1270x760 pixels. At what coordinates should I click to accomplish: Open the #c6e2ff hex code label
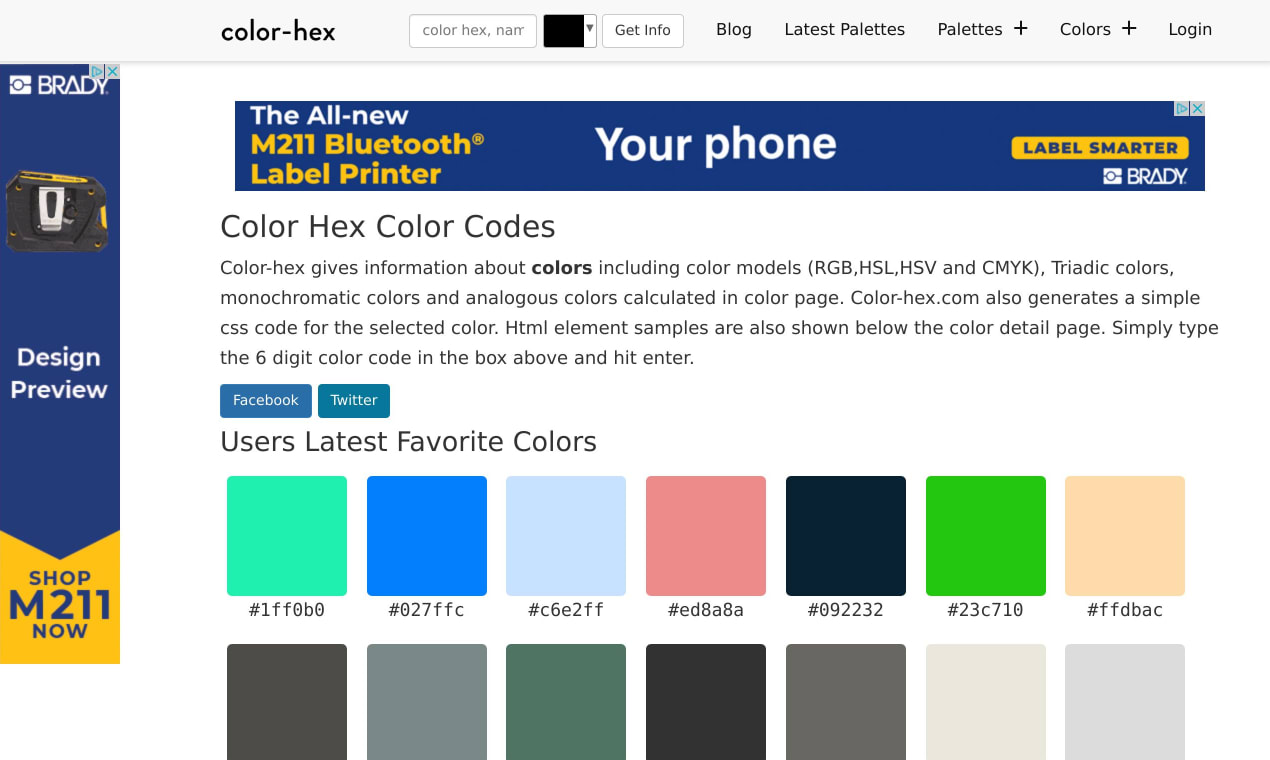click(x=566, y=610)
